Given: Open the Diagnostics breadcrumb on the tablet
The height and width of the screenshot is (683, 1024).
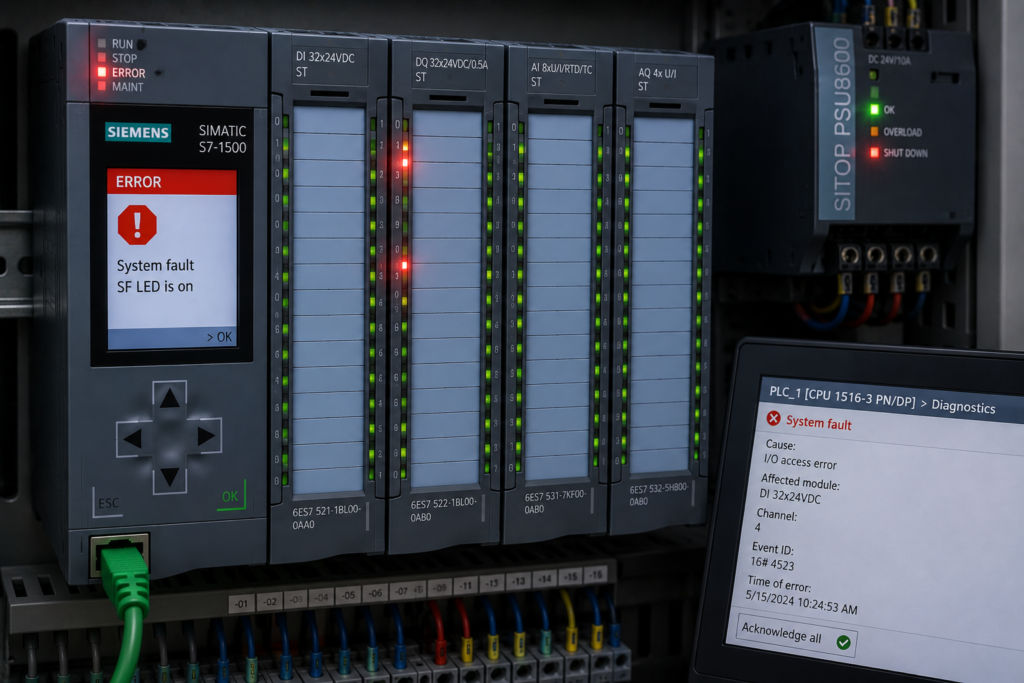Looking at the screenshot, I should pos(963,406).
